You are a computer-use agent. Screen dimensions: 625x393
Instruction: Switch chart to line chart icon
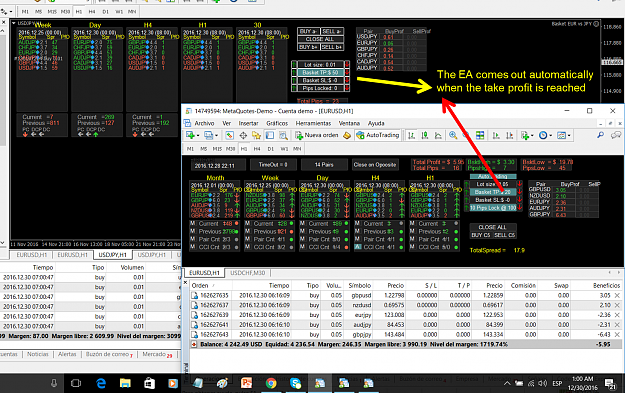pyautogui.click(x=438, y=136)
